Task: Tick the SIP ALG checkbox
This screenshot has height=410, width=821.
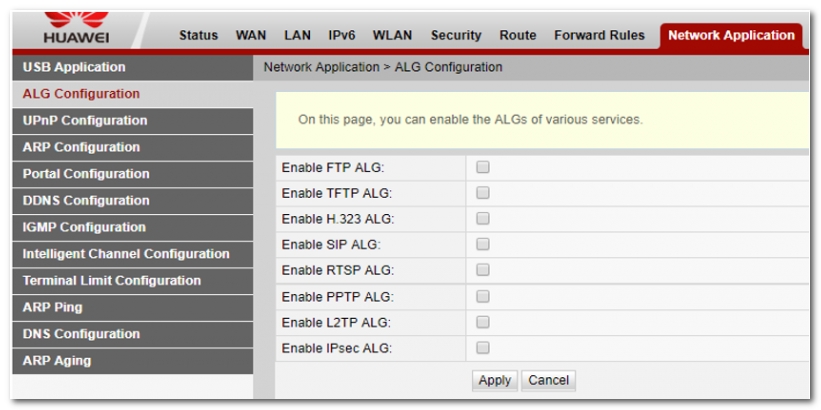Action: [483, 244]
